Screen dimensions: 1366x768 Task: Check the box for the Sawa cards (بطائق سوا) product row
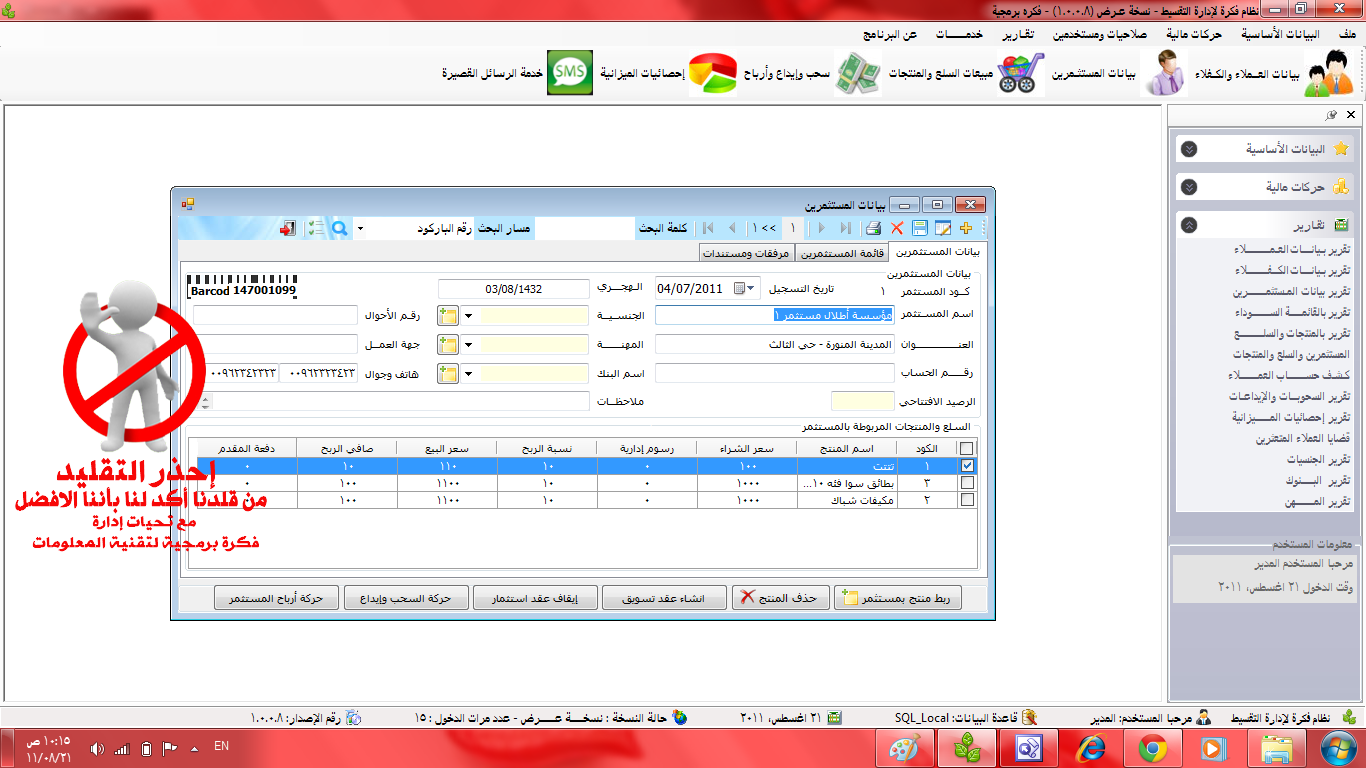[966, 483]
